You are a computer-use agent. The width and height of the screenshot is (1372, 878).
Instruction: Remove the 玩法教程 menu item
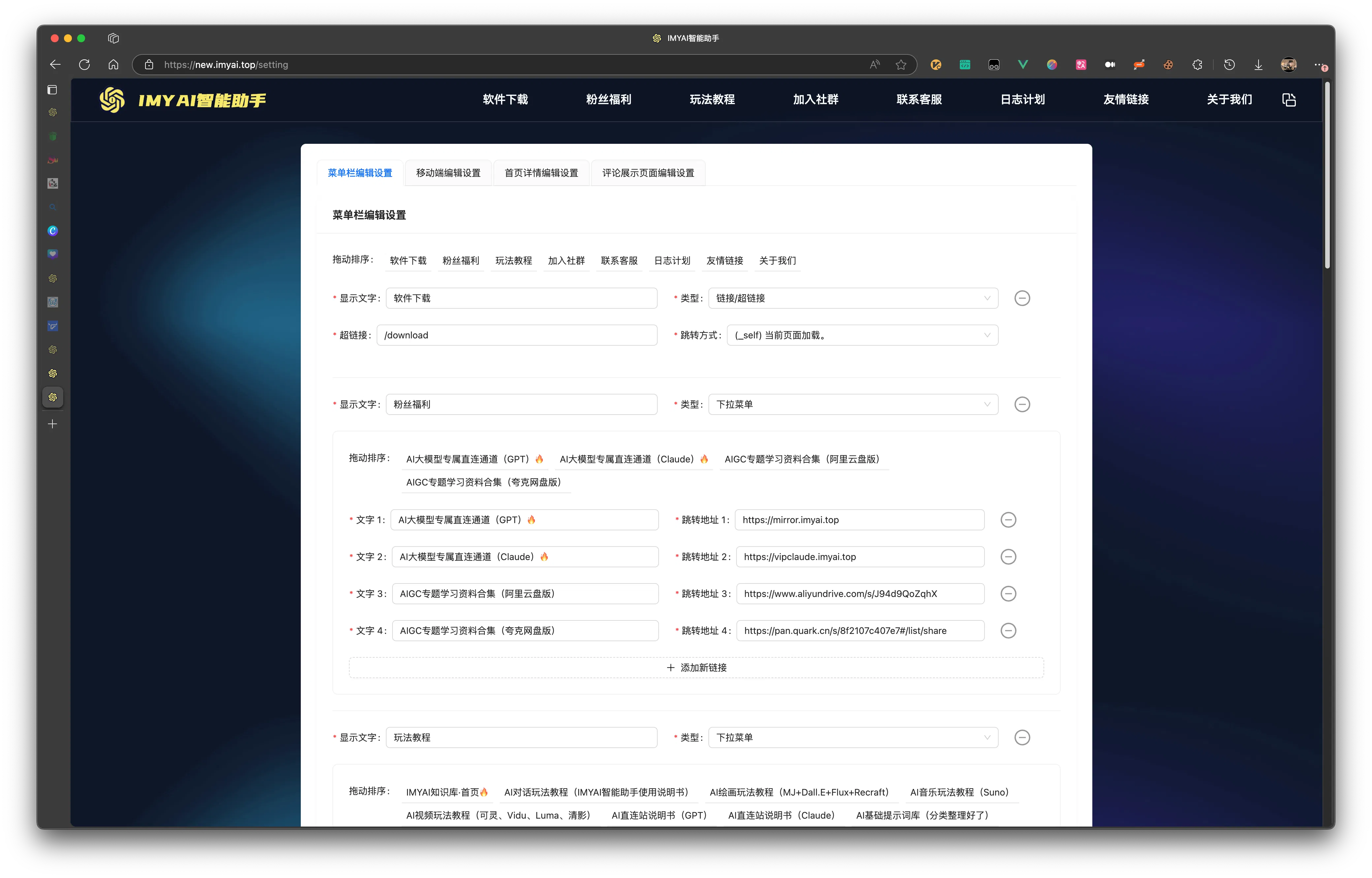[x=1022, y=737]
